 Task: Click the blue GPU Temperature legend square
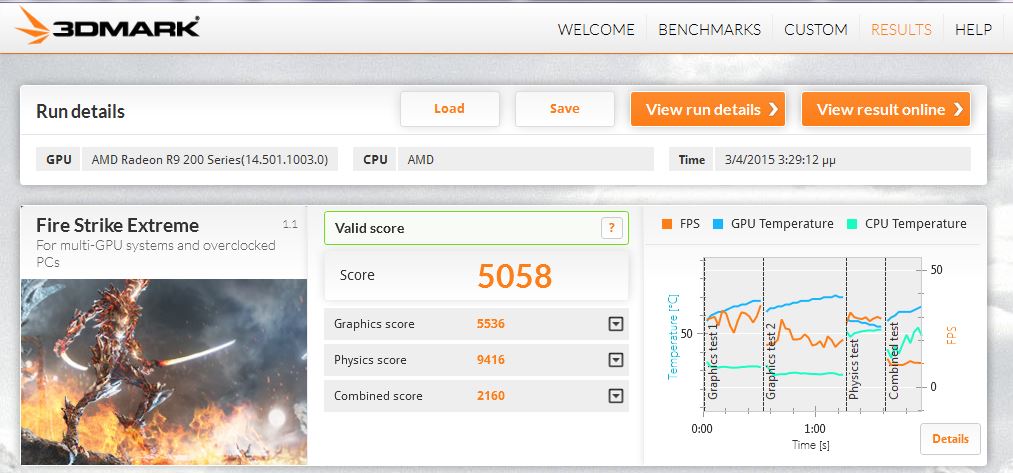718,224
